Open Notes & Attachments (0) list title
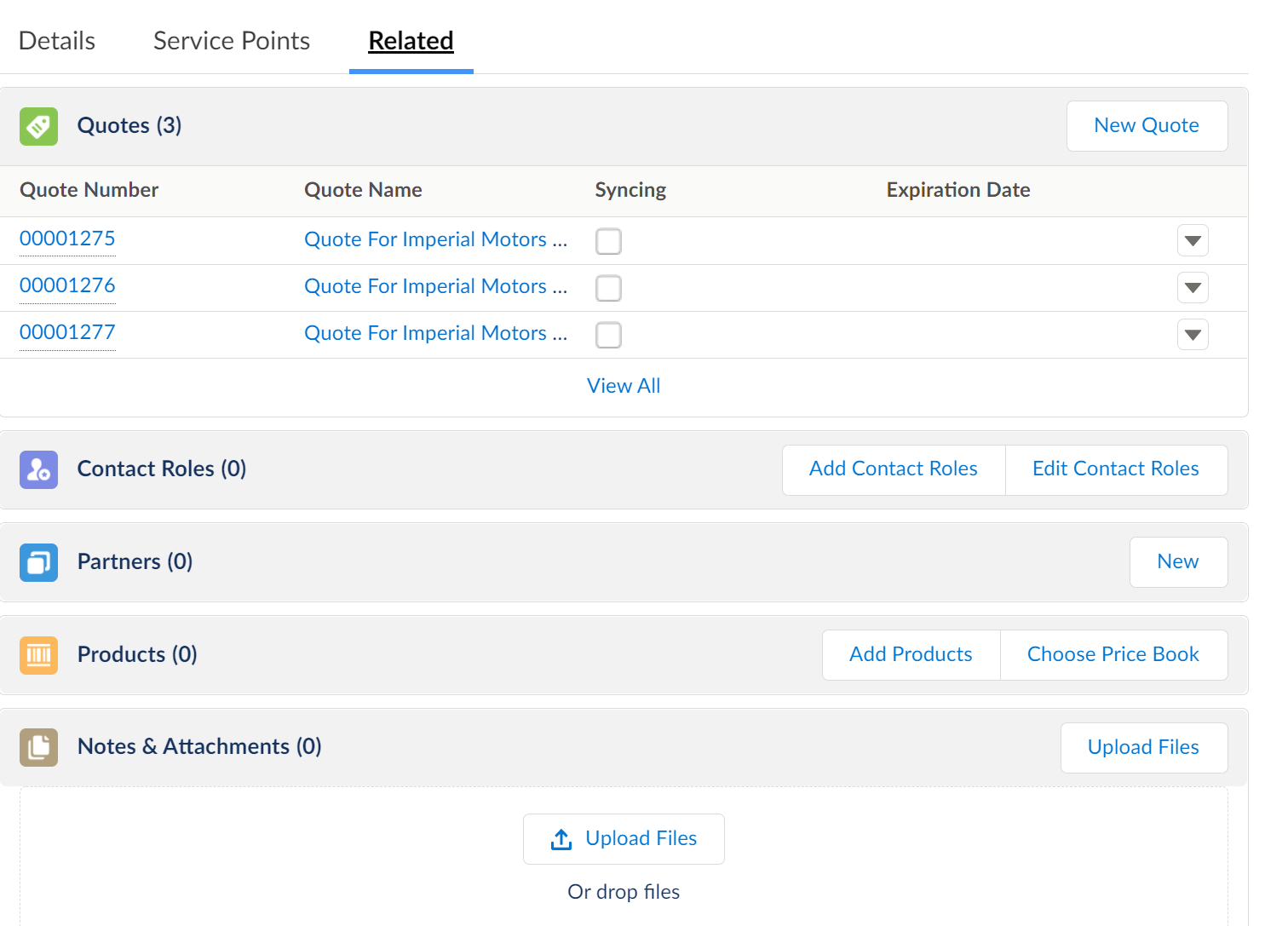Screen dimensions: 1288x926 pos(199,747)
